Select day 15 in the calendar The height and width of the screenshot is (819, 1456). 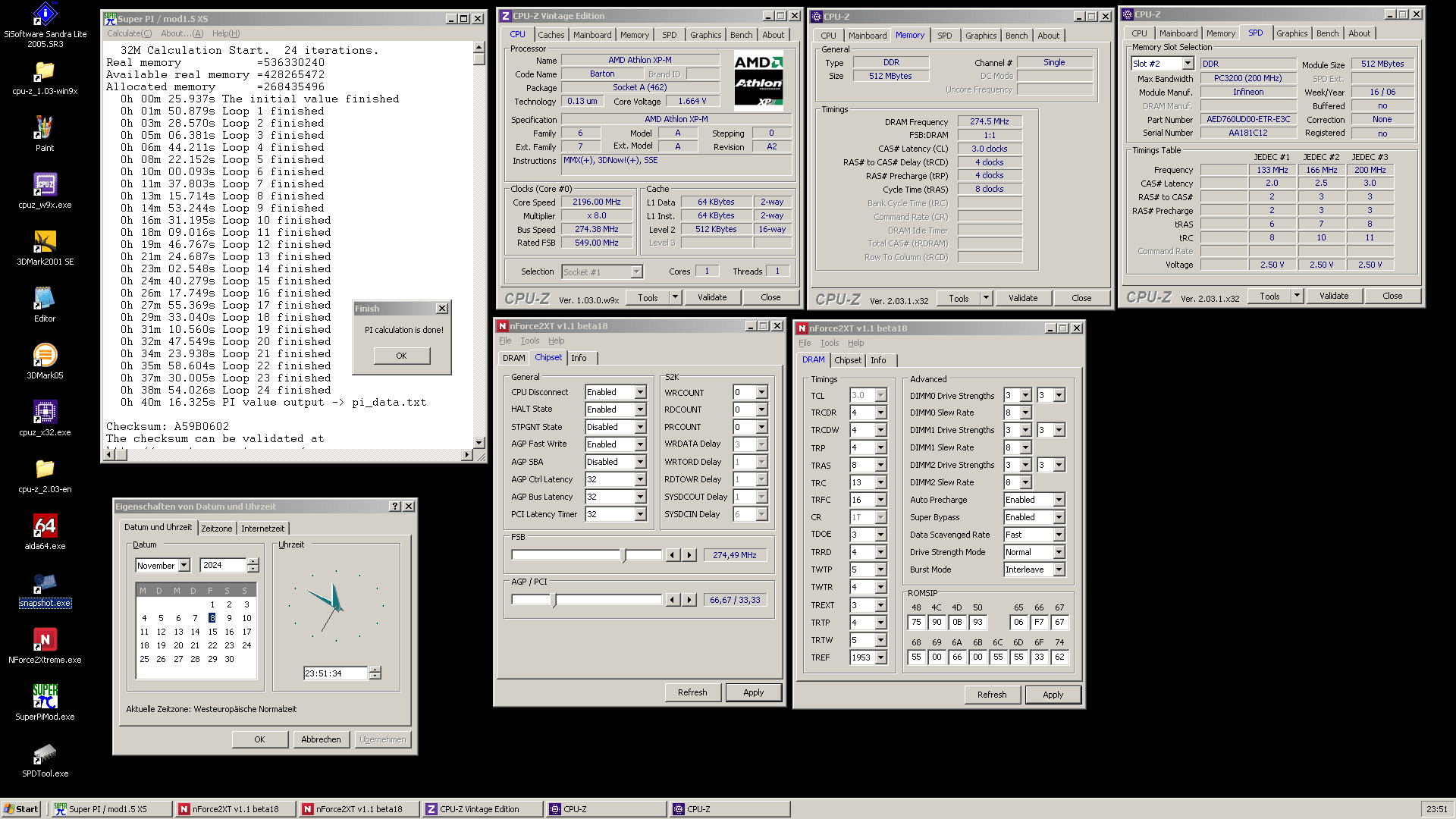(212, 632)
